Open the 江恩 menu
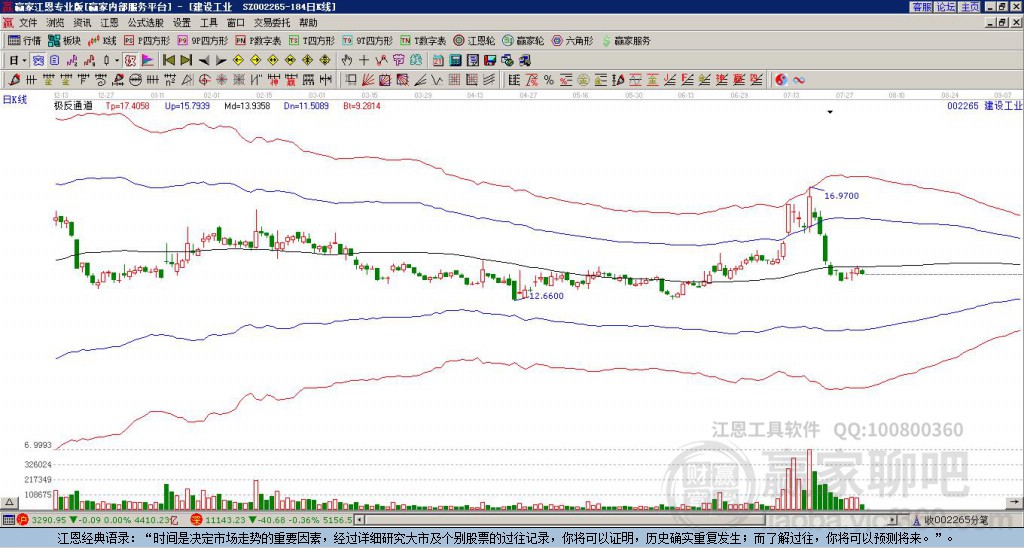Image resolution: width=1024 pixels, height=548 pixels. pos(109,23)
